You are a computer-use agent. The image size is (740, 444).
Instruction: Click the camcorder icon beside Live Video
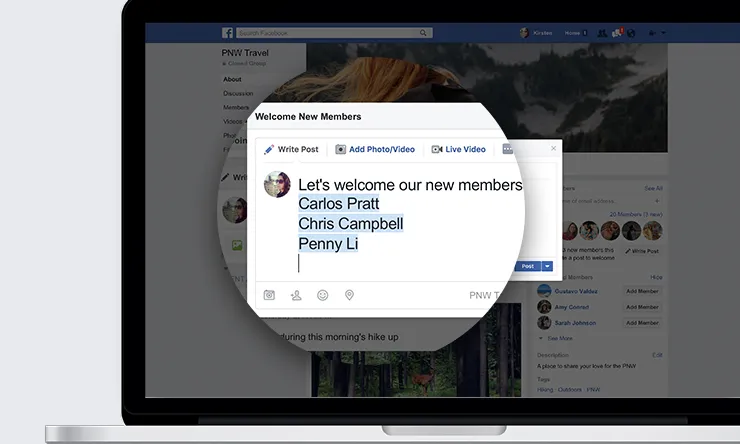click(x=437, y=149)
